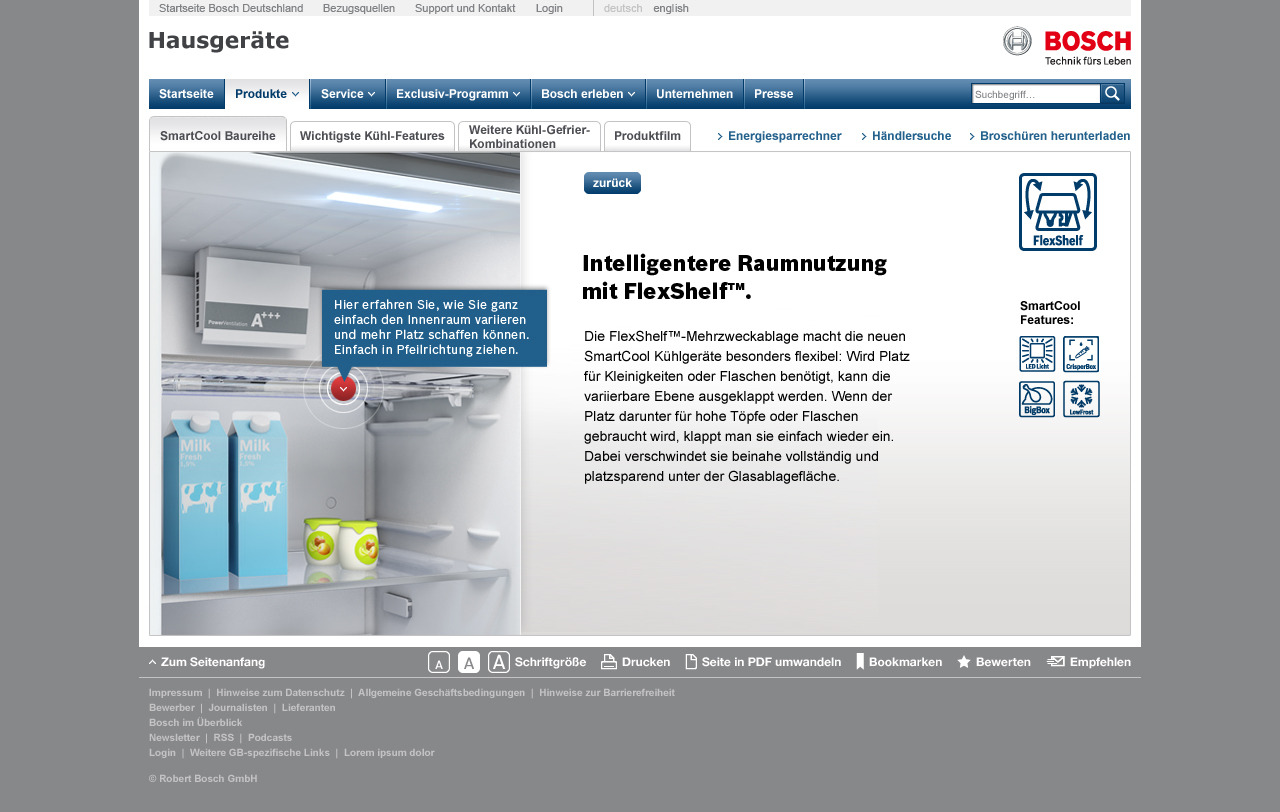Click the zurück button
The image size is (1280, 812).
[x=611, y=182]
